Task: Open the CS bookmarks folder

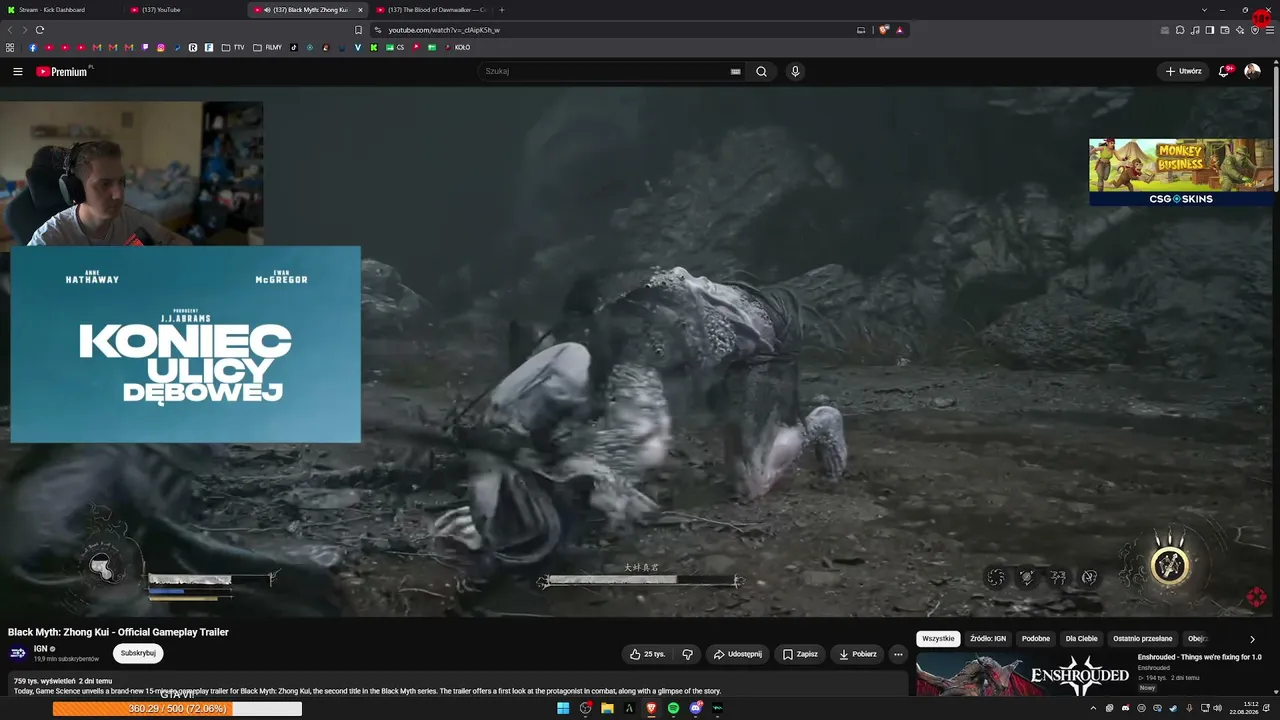Action: [396, 47]
